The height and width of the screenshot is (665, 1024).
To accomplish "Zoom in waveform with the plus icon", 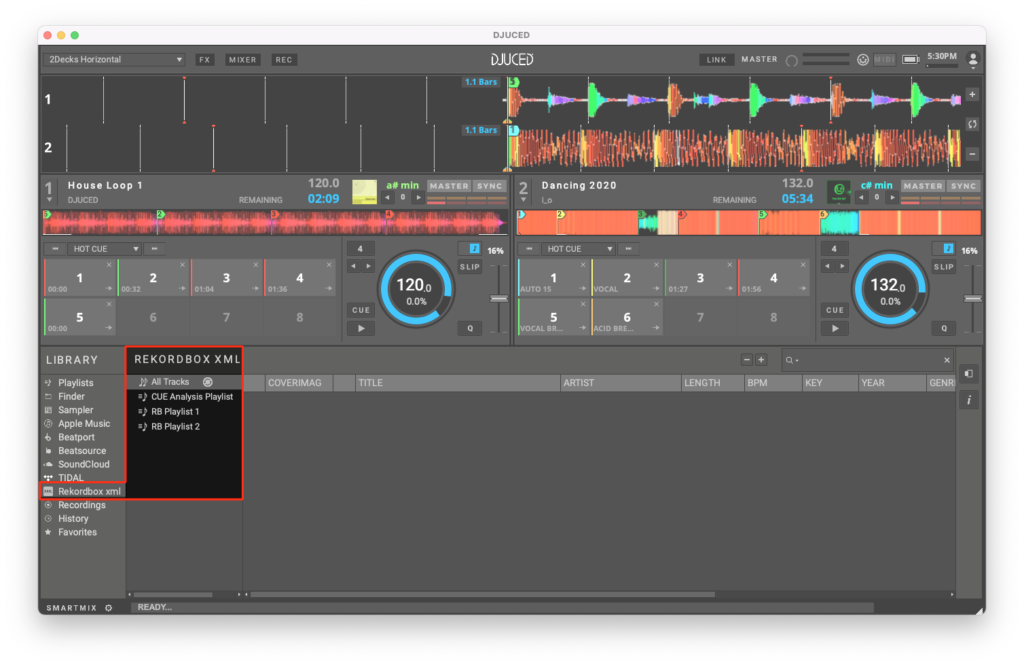I will pyautogui.click(x=972, y=94).
